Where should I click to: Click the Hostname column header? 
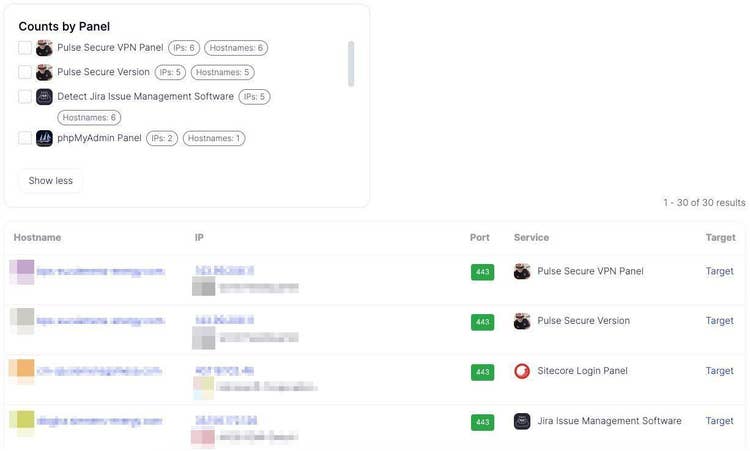click(x=37, y=238)
